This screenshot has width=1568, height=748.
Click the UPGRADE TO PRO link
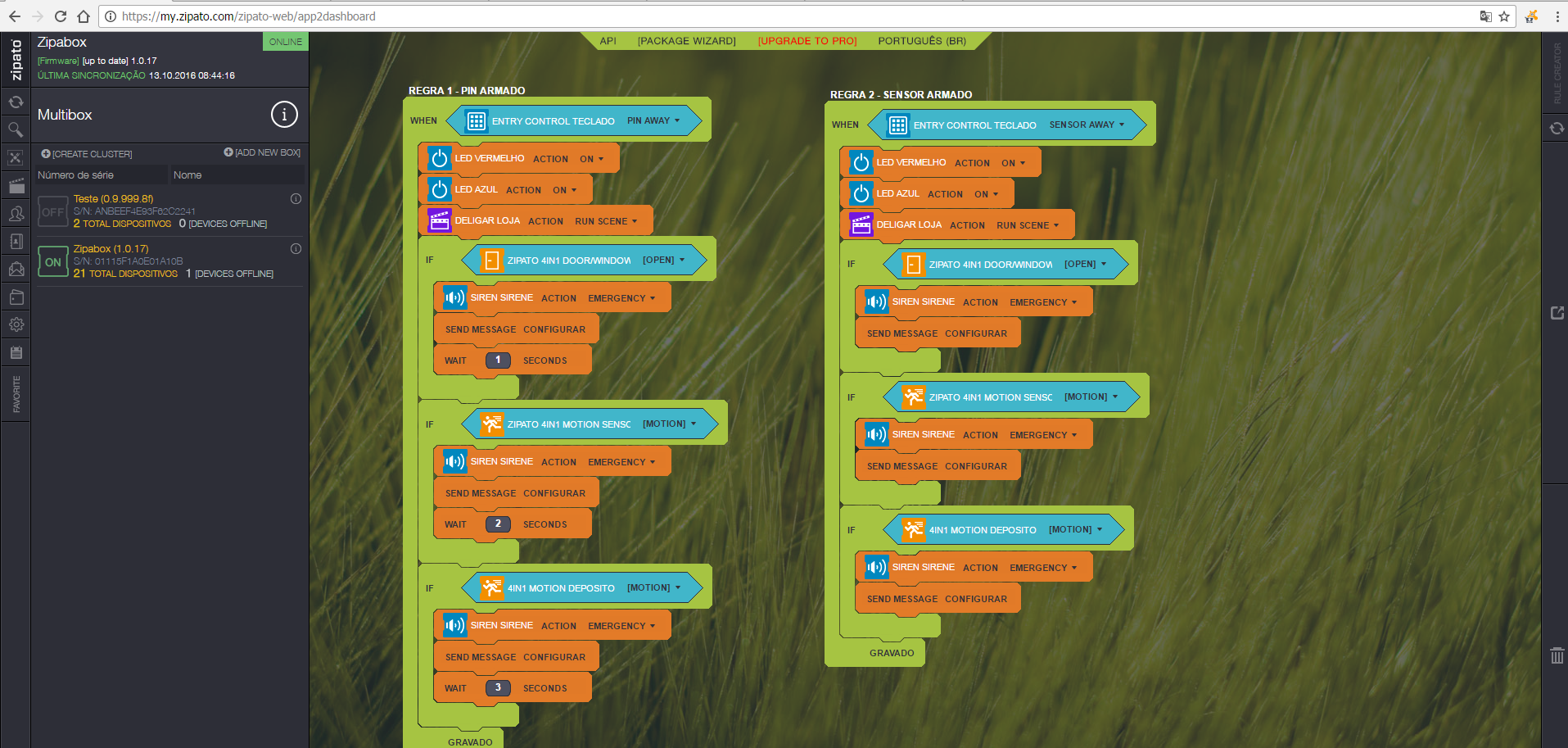[807, 41]
